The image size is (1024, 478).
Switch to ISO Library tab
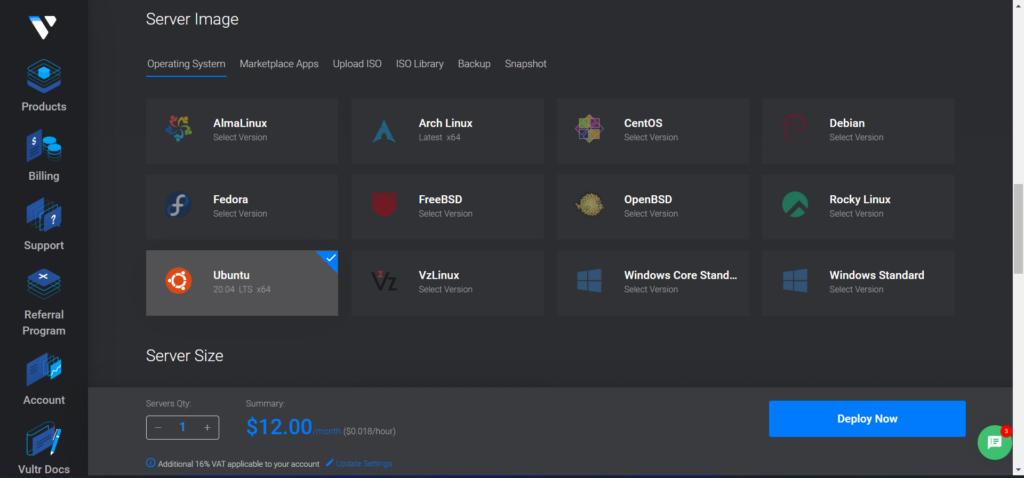[x=420, y=64]
